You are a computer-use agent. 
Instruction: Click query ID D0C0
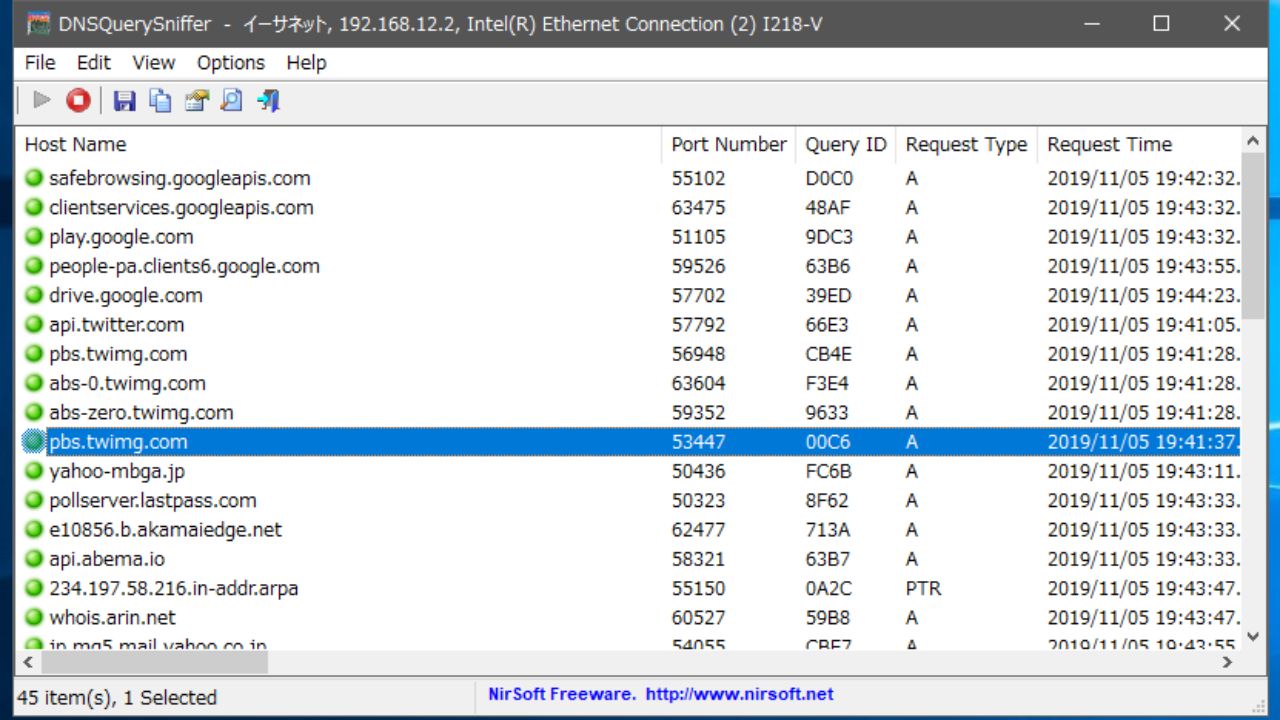coord(829,178)
